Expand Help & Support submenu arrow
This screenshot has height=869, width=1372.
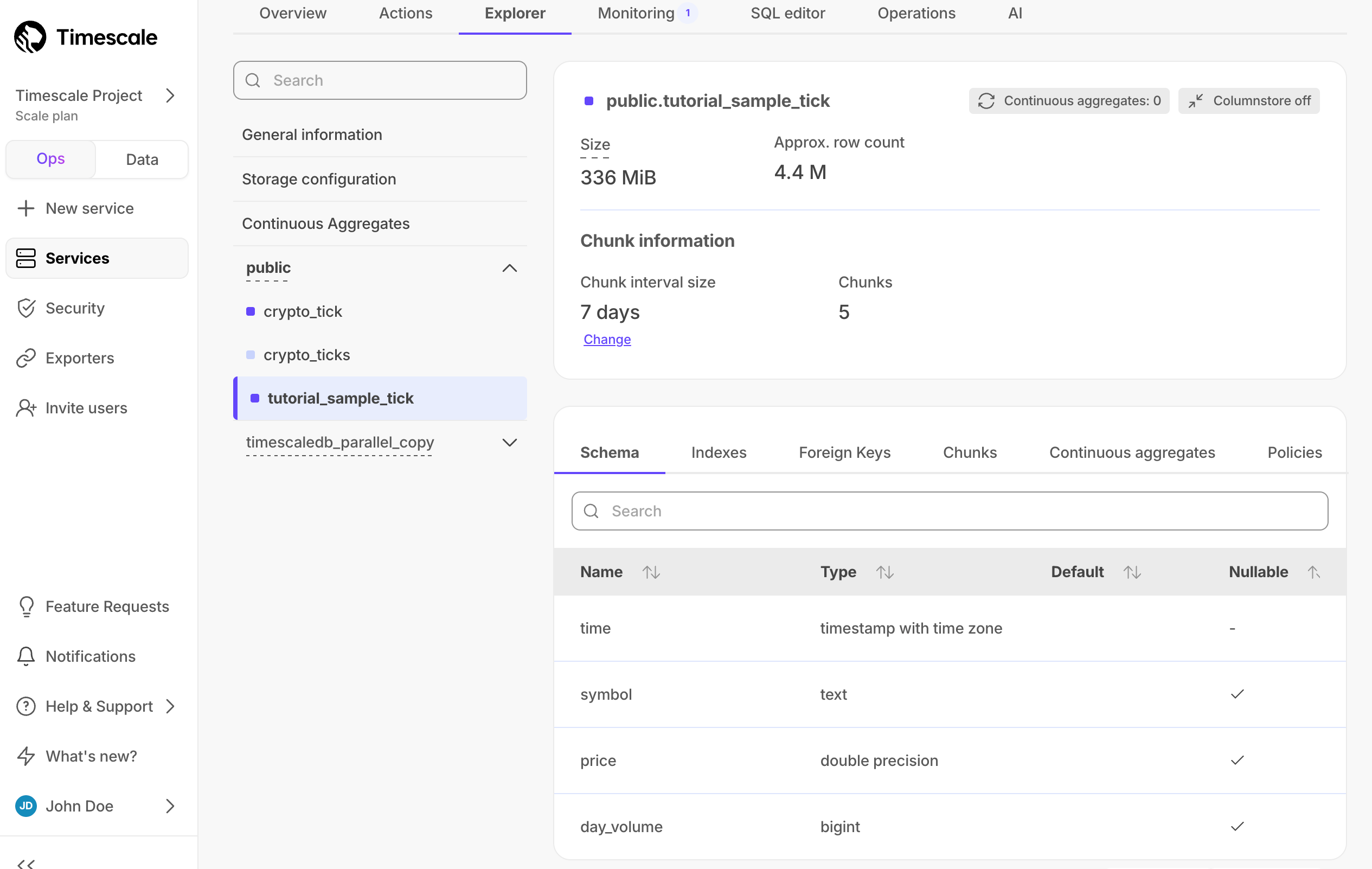[x=170, y=706]
